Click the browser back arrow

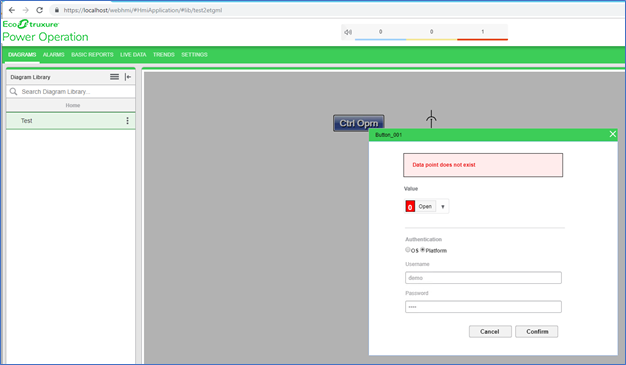coord(12,10)
